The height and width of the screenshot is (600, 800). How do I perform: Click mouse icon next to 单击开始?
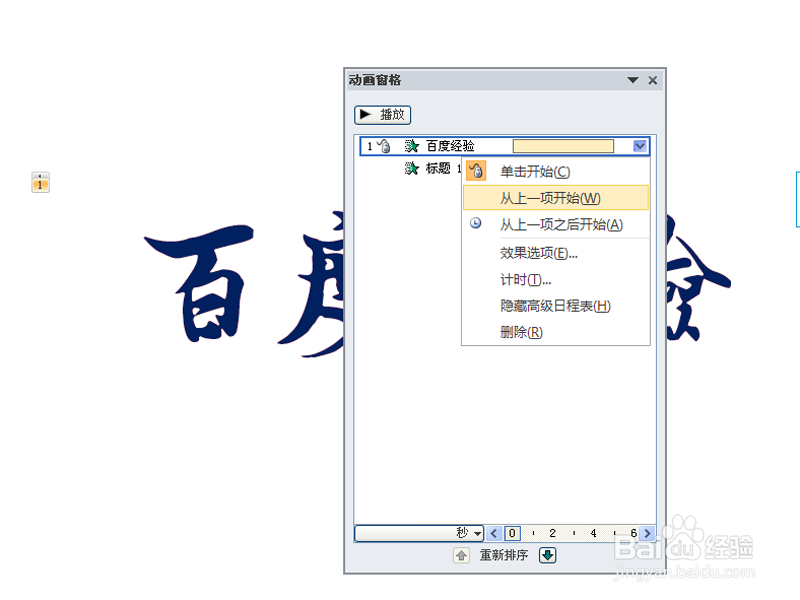tap(476, 171)
